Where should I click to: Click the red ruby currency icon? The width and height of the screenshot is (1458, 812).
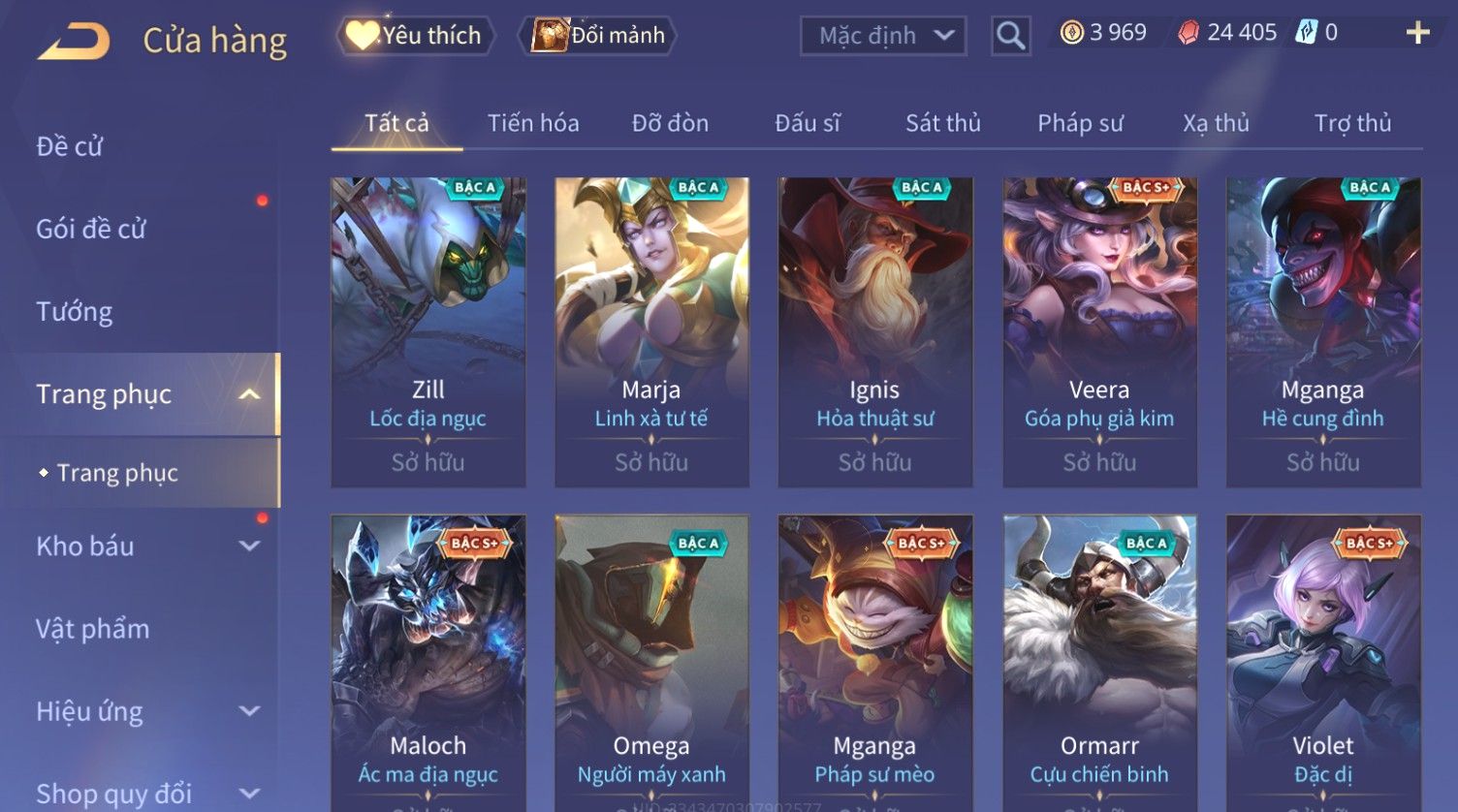point(1188,33)
